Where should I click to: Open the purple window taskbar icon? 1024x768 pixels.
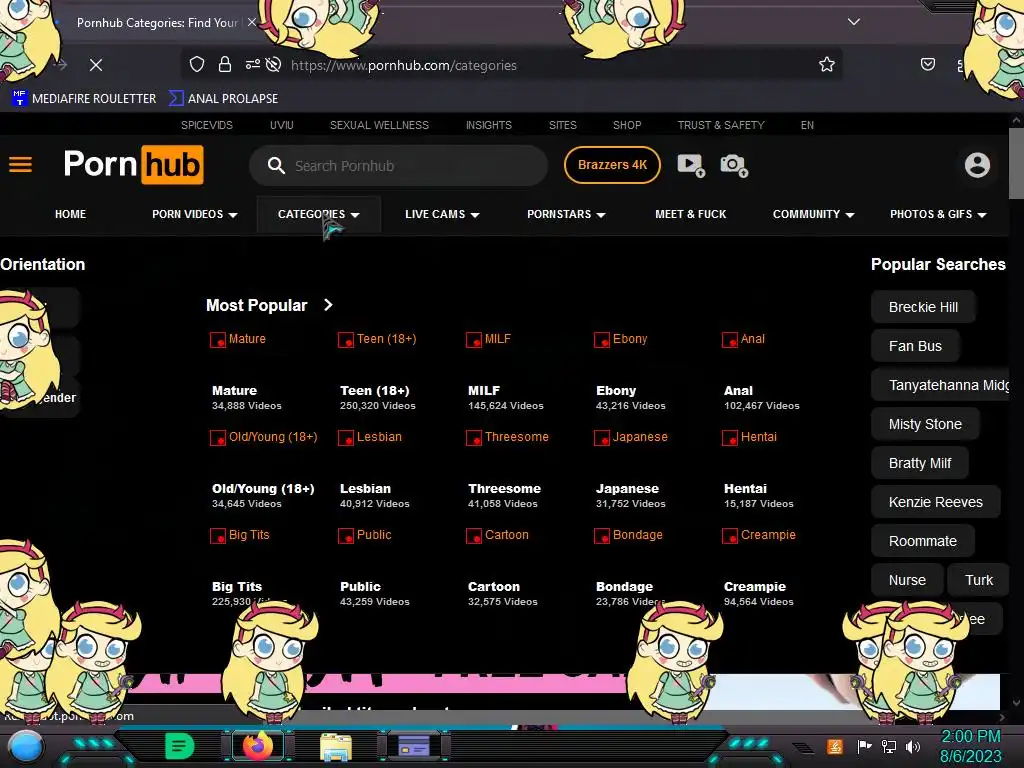coord(414,746)
